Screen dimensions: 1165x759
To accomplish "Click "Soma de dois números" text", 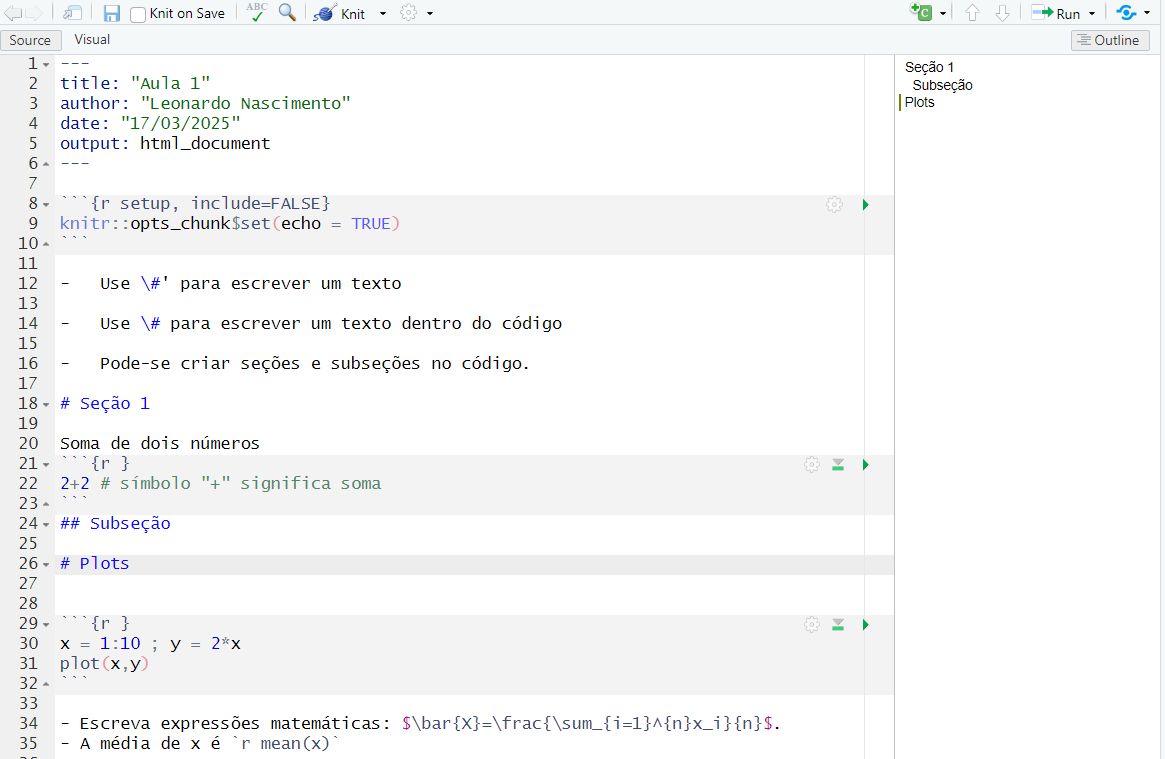I will click(160, 443).
